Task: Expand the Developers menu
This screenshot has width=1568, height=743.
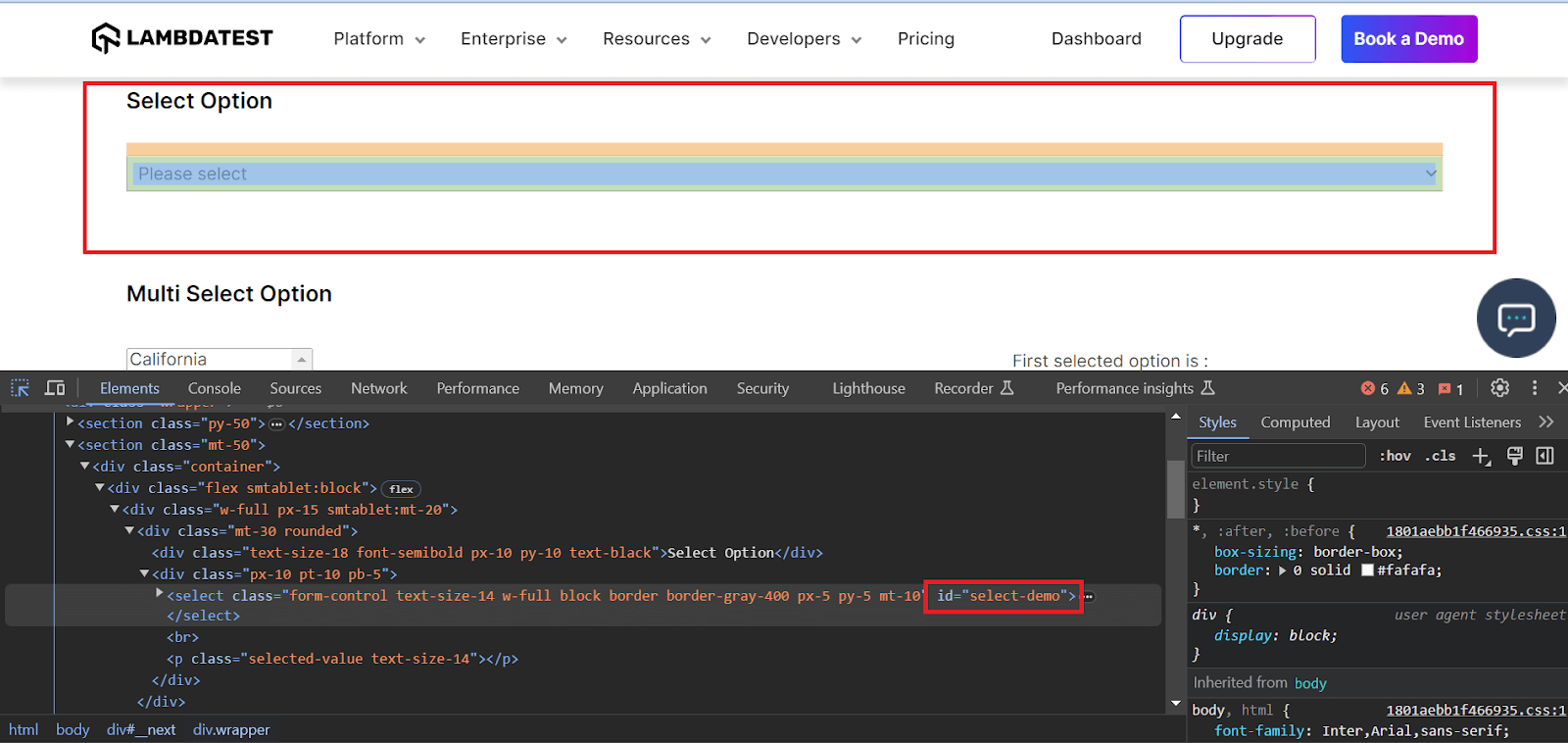Action: (804, 39)
